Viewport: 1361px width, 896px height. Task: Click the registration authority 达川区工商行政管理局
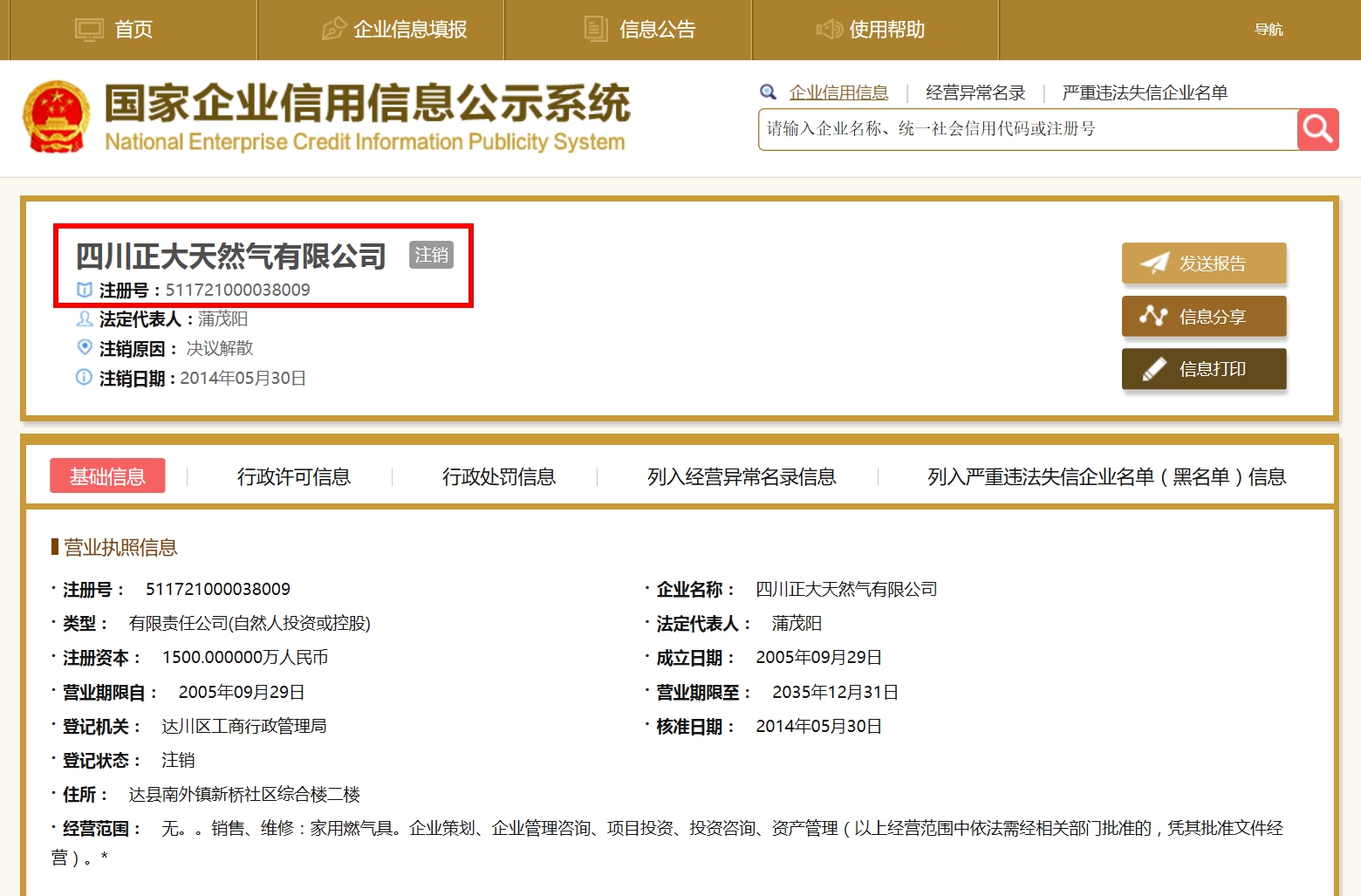tap(244, 726)
